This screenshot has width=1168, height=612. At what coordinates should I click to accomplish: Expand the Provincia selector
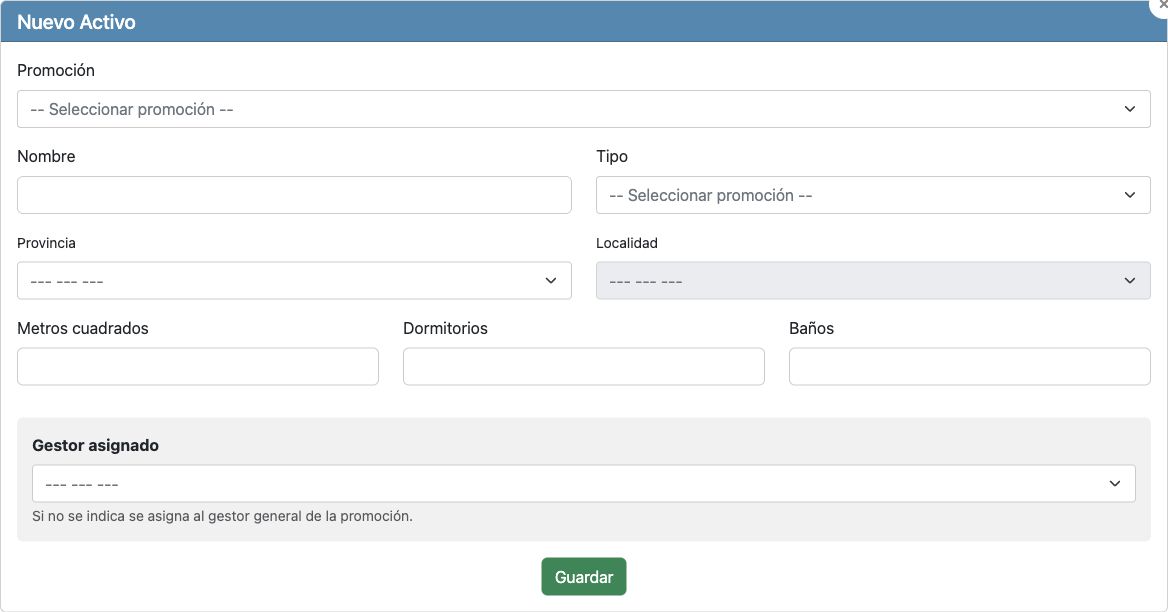pos(294,281)
